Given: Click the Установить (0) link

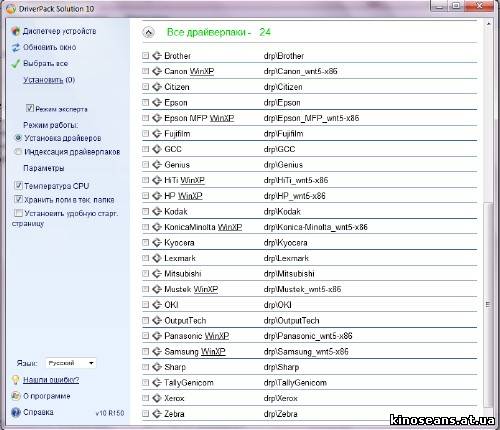Looking at the screenshot, I should point(49,80).
